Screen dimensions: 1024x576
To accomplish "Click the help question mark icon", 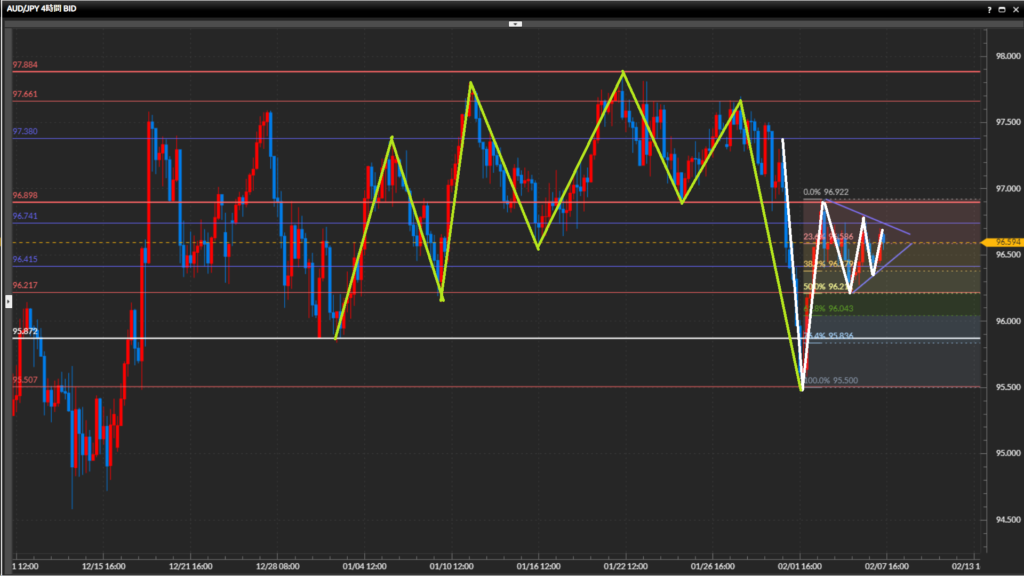I will 988,8.
